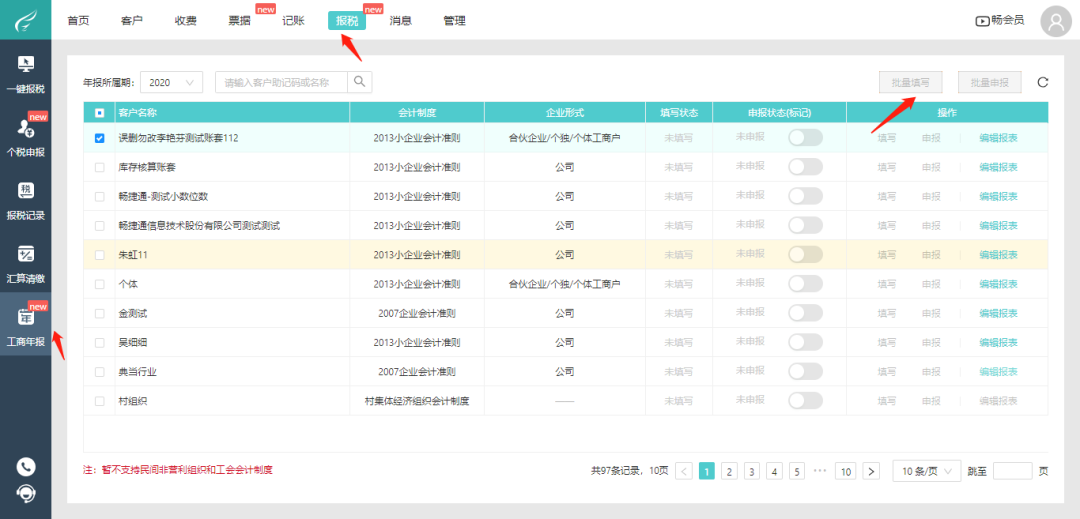This screenshot has height=519, width=1080.
Task: Go to previous page arrow
Action: [x=685, y=472]
